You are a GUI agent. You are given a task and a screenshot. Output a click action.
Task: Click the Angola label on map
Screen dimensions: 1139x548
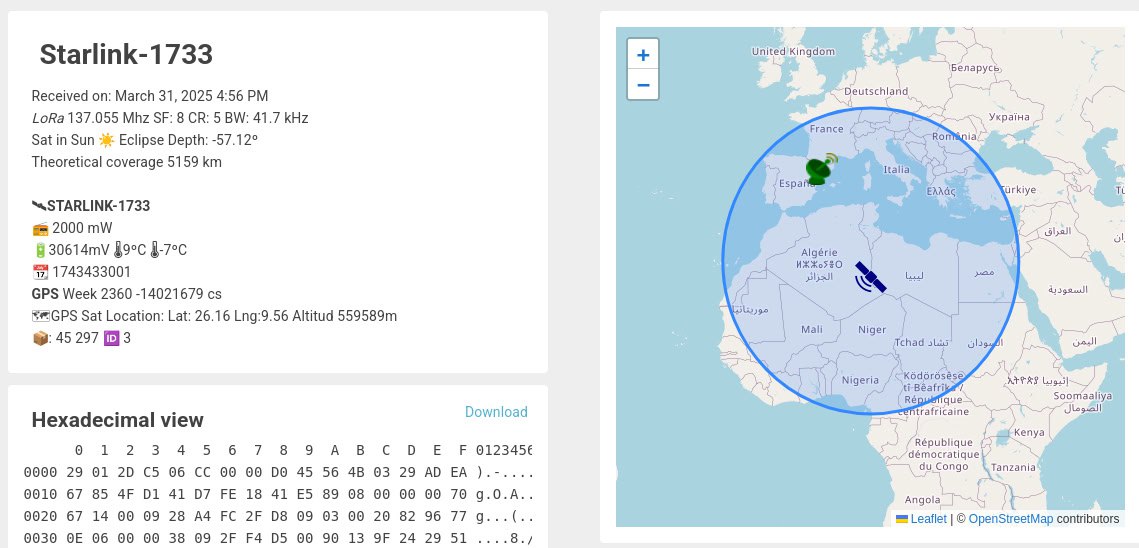point(923,500)
